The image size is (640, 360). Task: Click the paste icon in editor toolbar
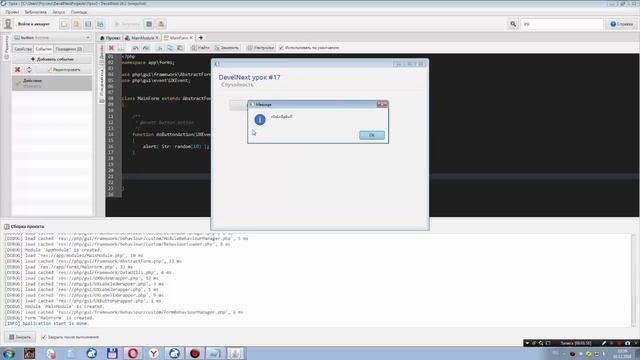pyautogui.click(x=180, y=48)
